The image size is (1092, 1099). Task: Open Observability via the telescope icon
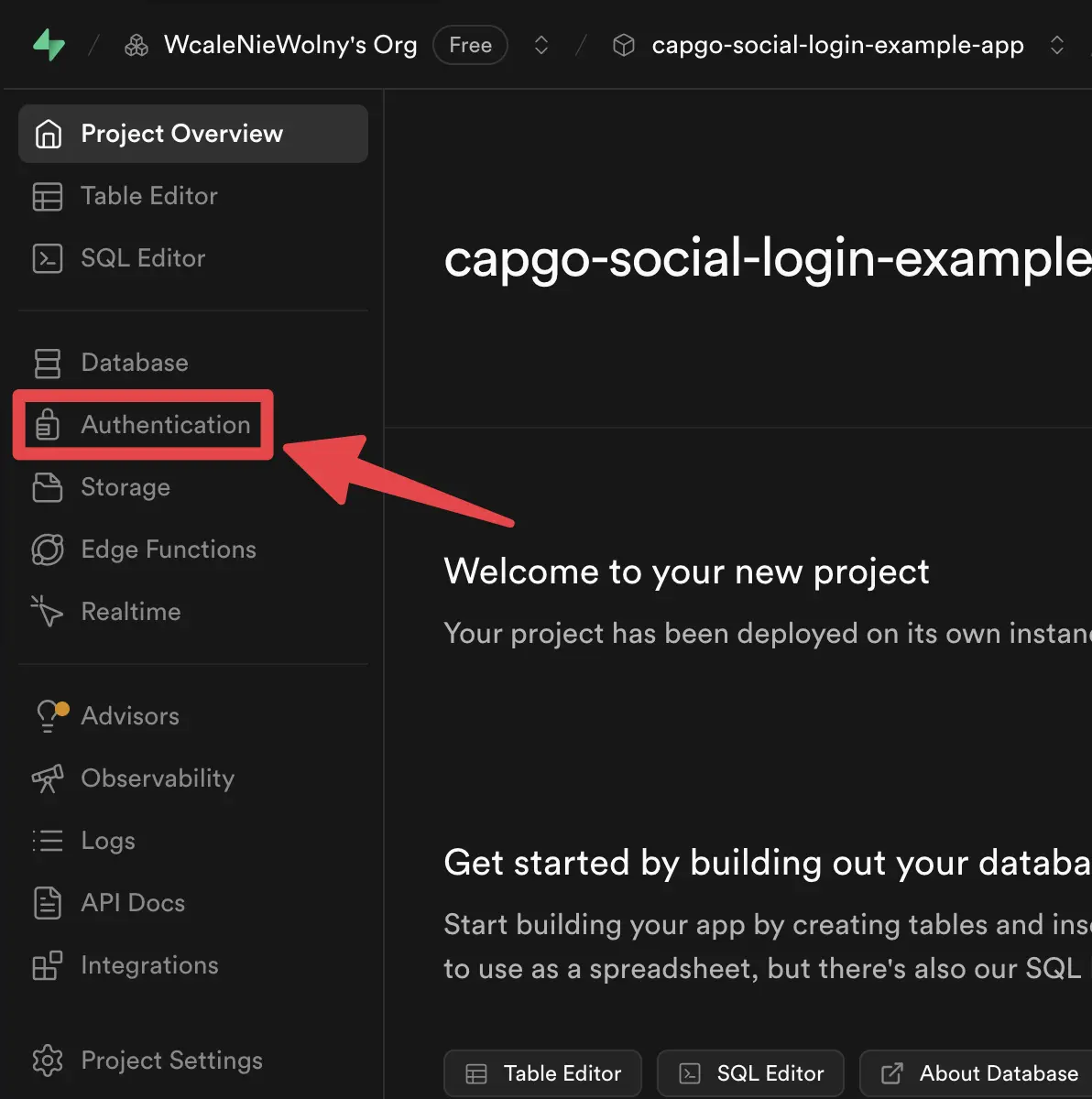click(x=48, y=778)
